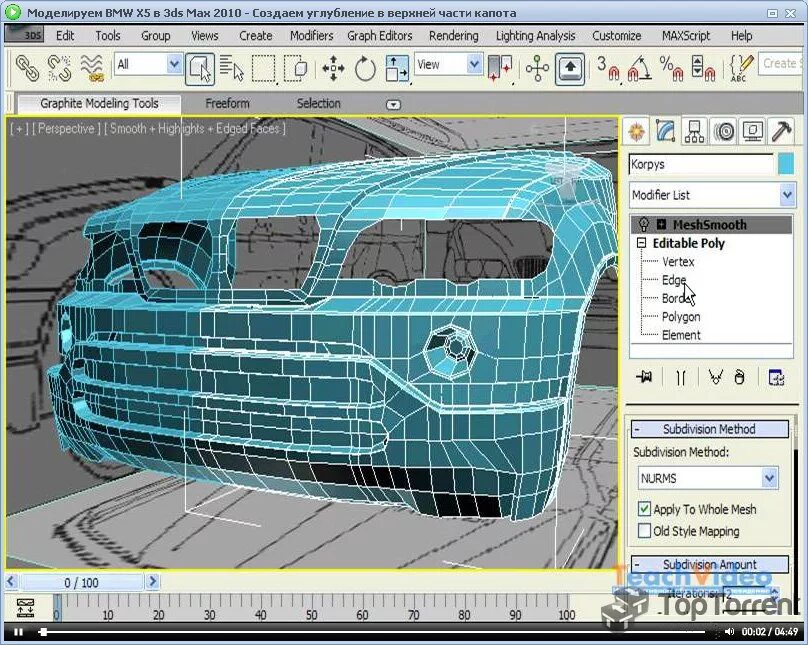Click Pin Stack icon
Viewport: 808px width, 645px height.
[x=644, y=378]
